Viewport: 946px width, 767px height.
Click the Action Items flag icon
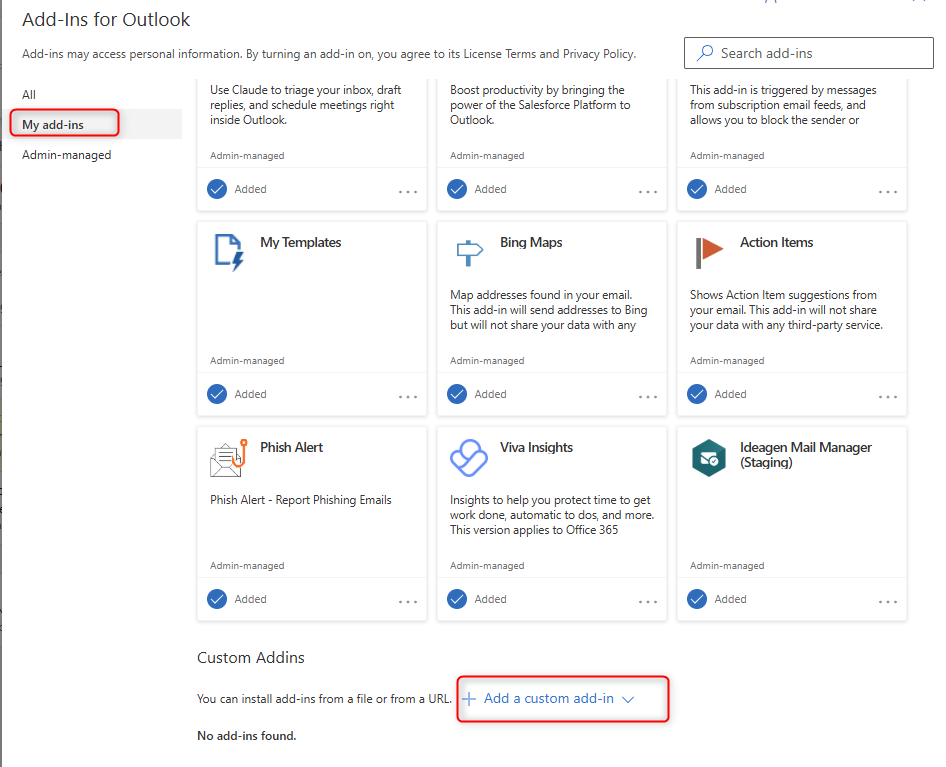click(x=709, y=252)
